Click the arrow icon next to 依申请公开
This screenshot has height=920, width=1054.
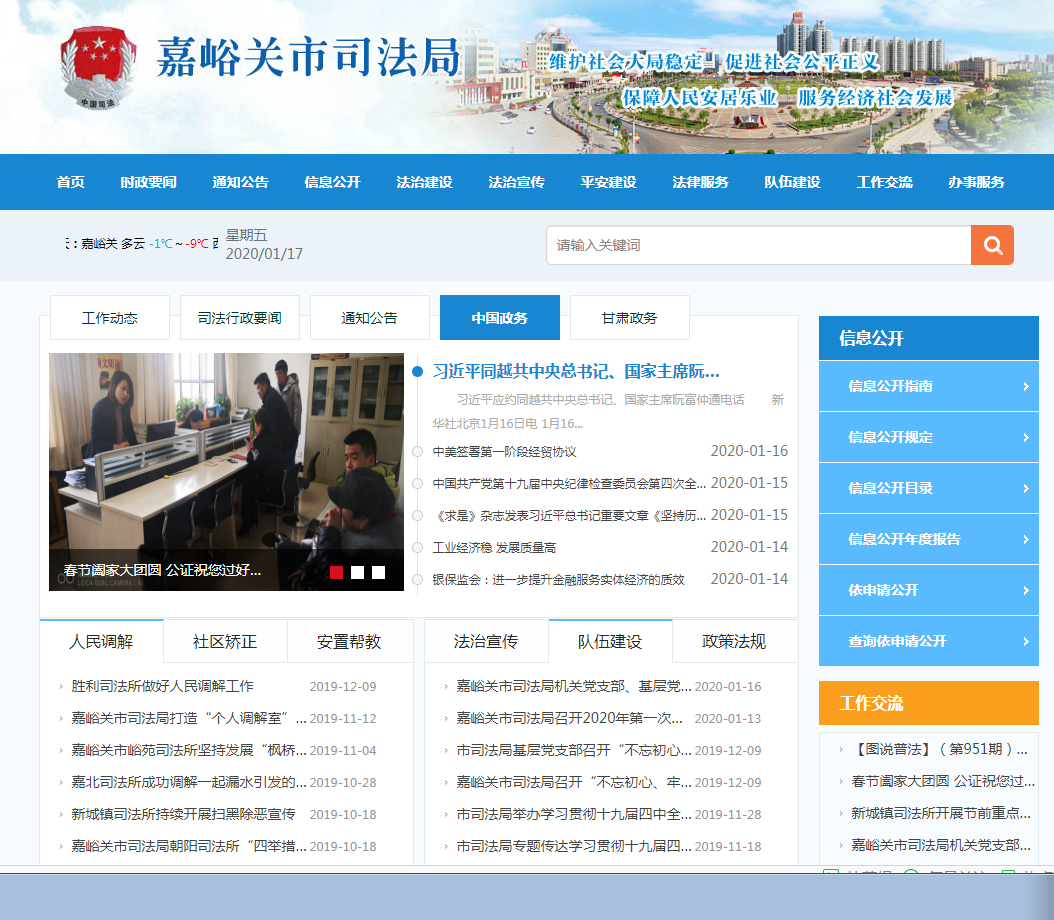pos(1026,590)
